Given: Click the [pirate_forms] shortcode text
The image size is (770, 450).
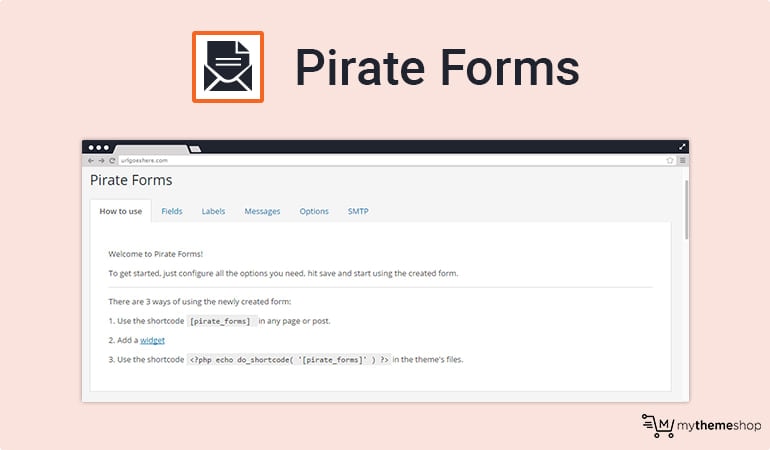Looking at the screenshot, I should point(220,321).
